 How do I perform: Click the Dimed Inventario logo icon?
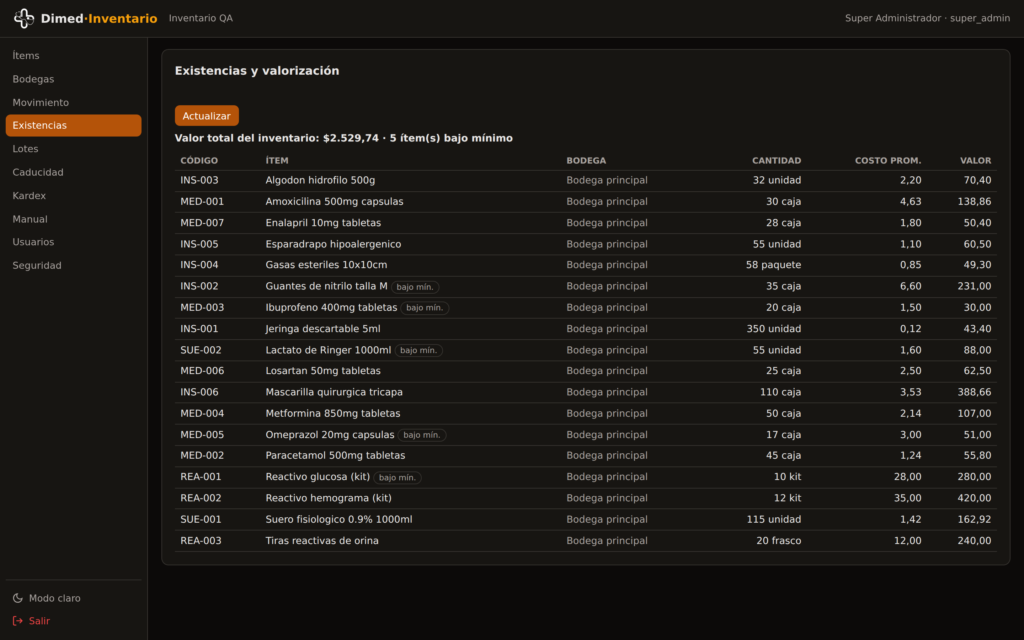coord(24,18)
